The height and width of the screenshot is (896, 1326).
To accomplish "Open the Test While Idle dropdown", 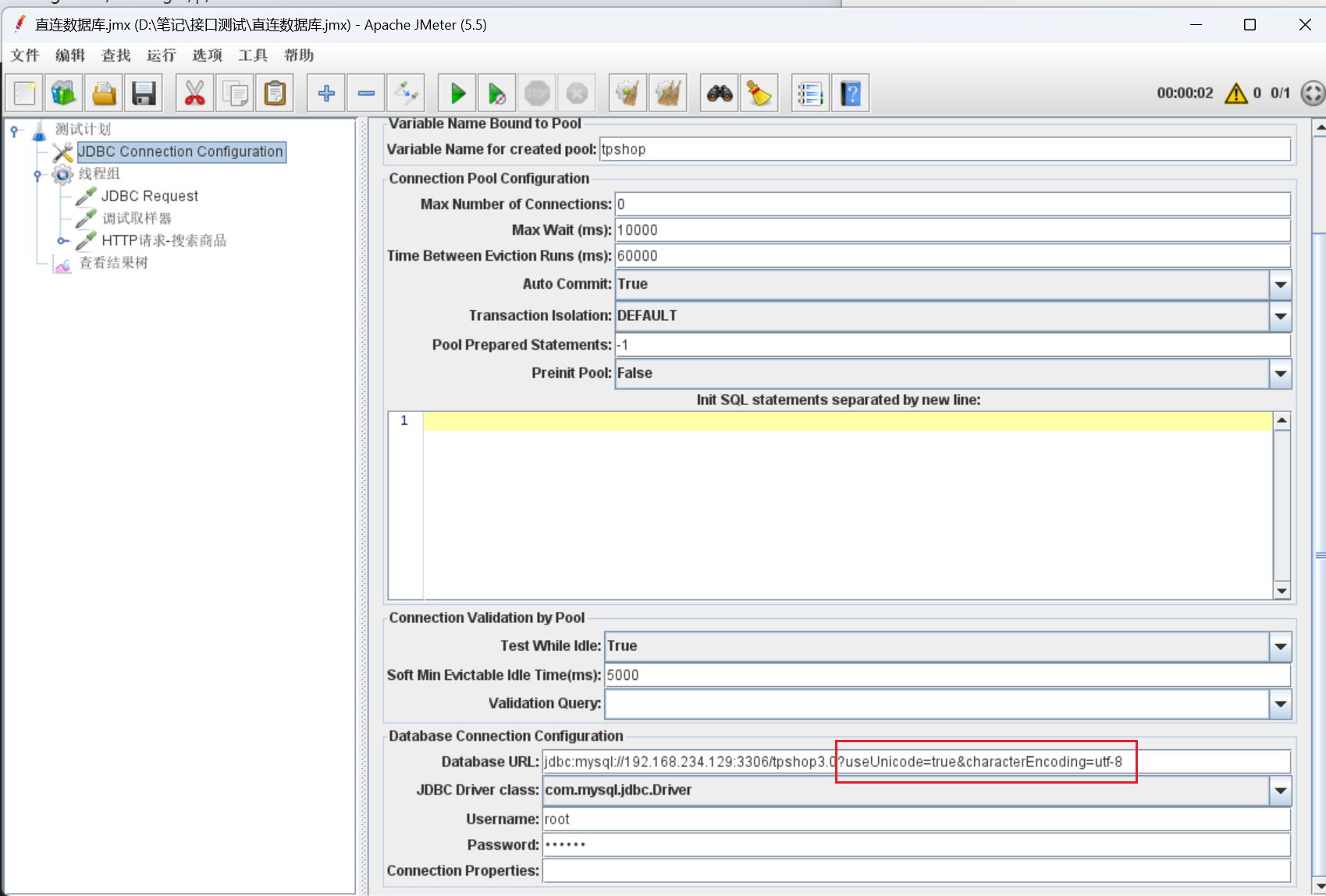I will tap(1280, 646).
